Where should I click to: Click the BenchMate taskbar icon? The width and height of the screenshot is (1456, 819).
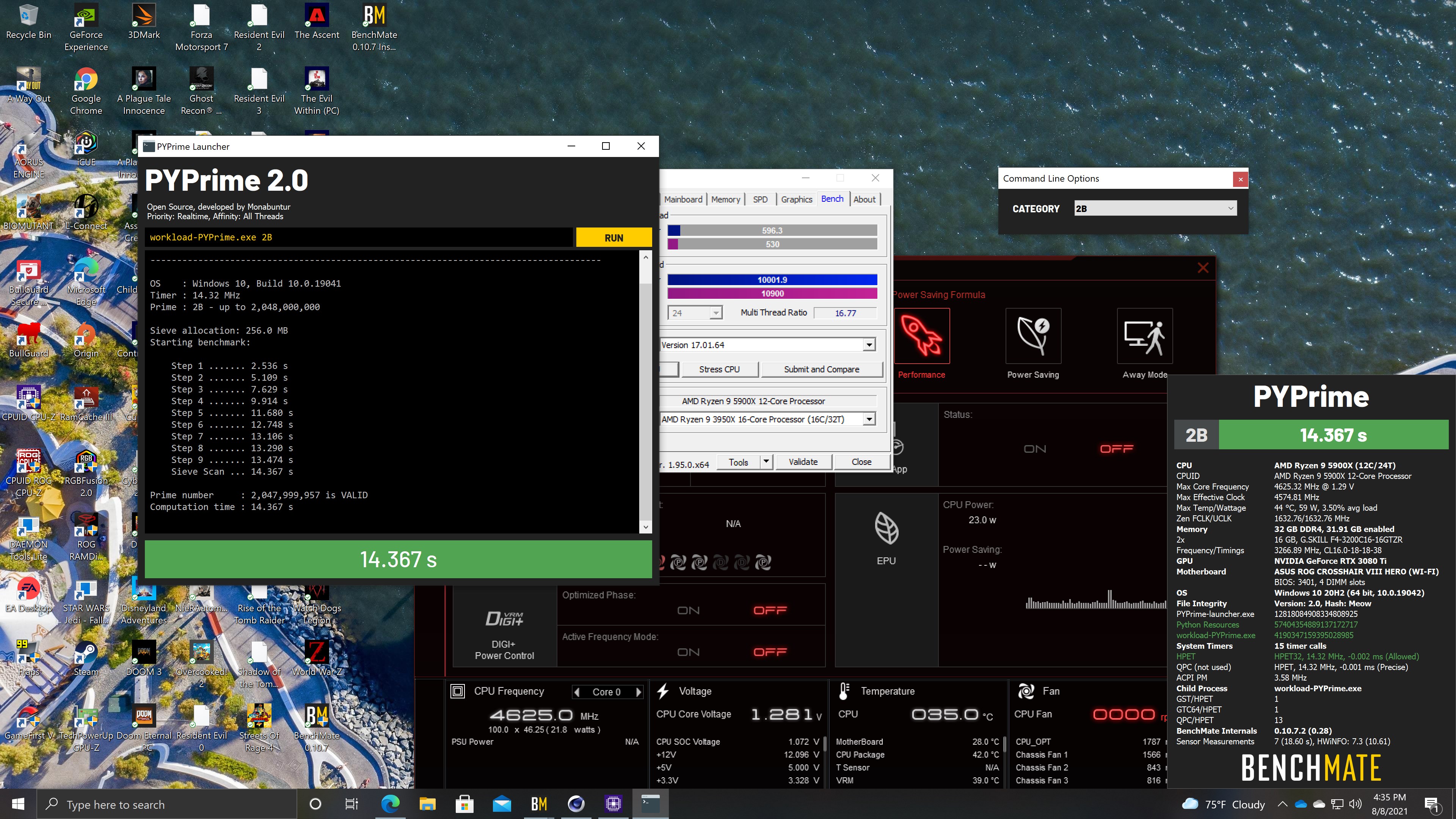click(x=539, y=804)
